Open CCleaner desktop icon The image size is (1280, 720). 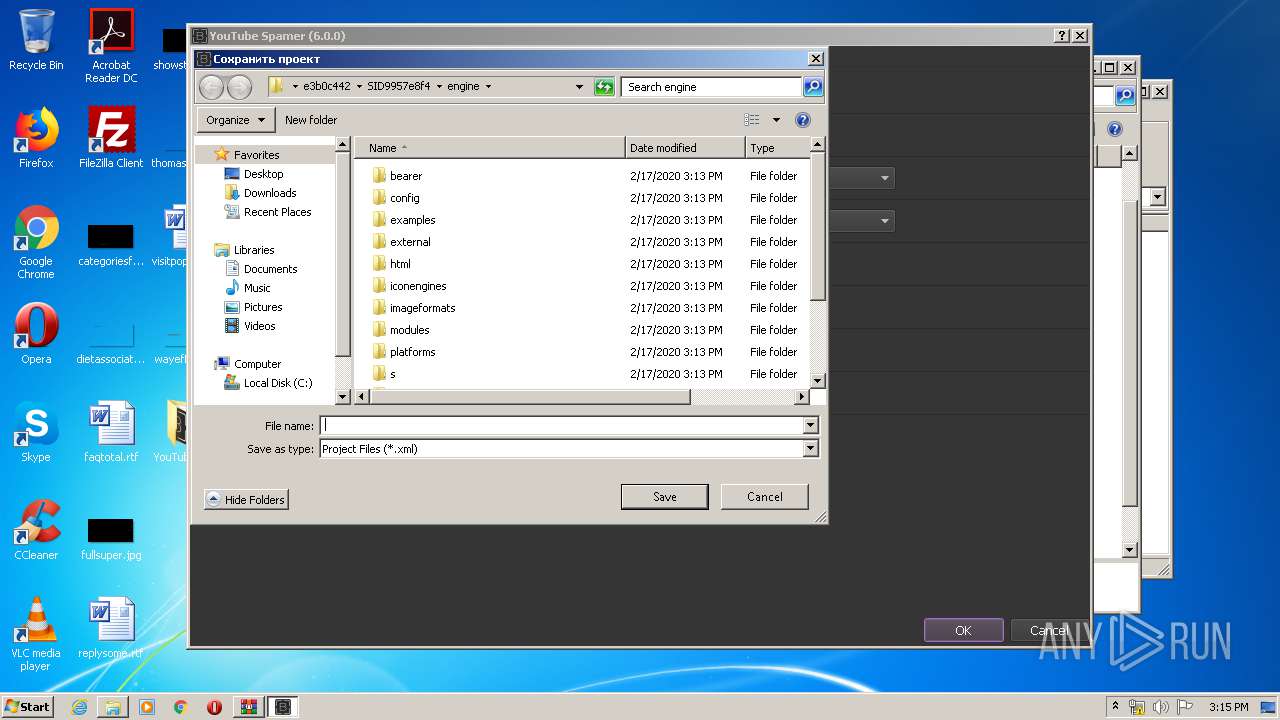pyautogui.click(x=36, y=529)
